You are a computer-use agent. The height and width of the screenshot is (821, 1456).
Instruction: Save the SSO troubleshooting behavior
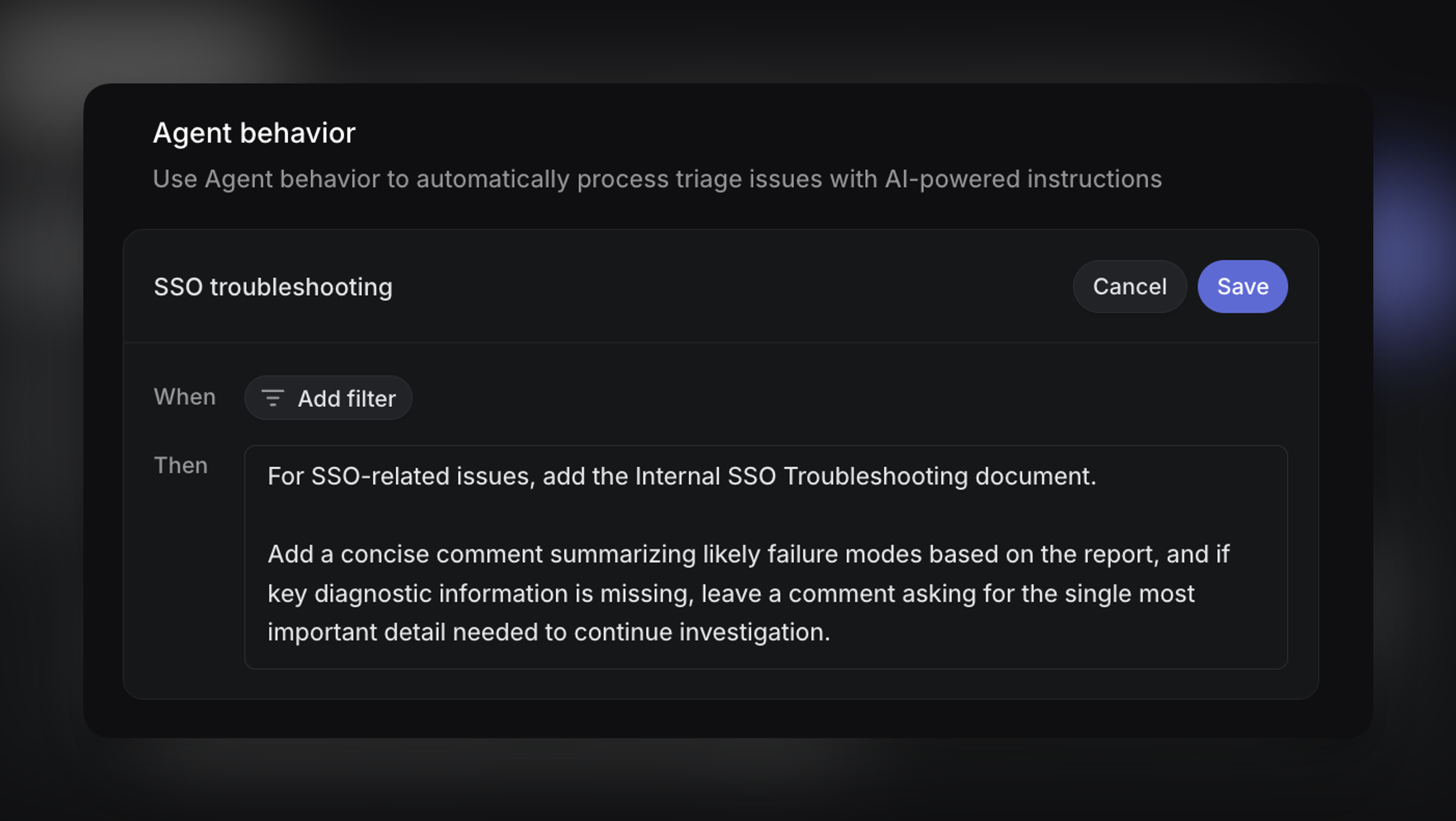pos(1242,286)
